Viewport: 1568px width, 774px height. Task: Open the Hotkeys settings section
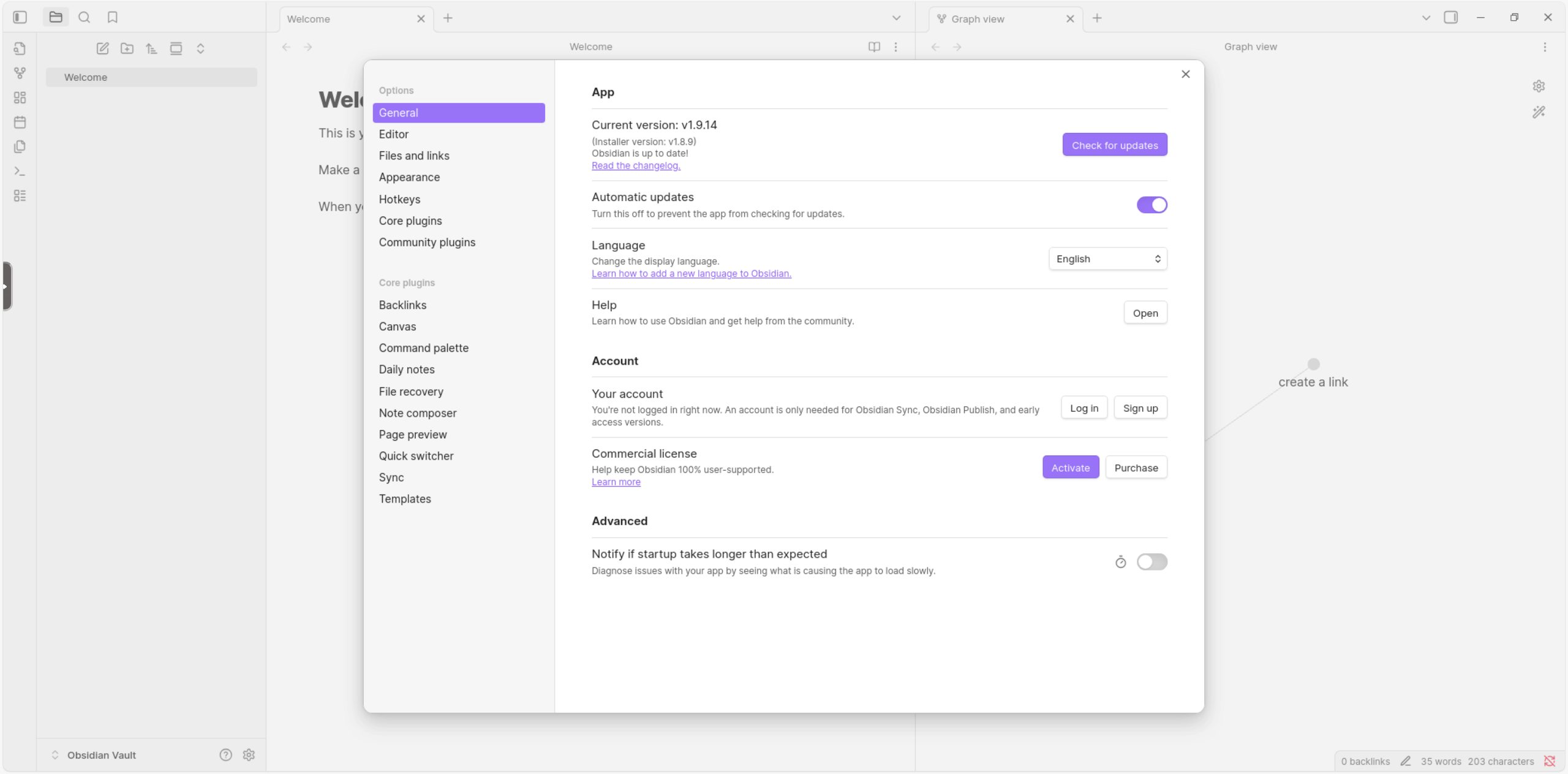399,199
